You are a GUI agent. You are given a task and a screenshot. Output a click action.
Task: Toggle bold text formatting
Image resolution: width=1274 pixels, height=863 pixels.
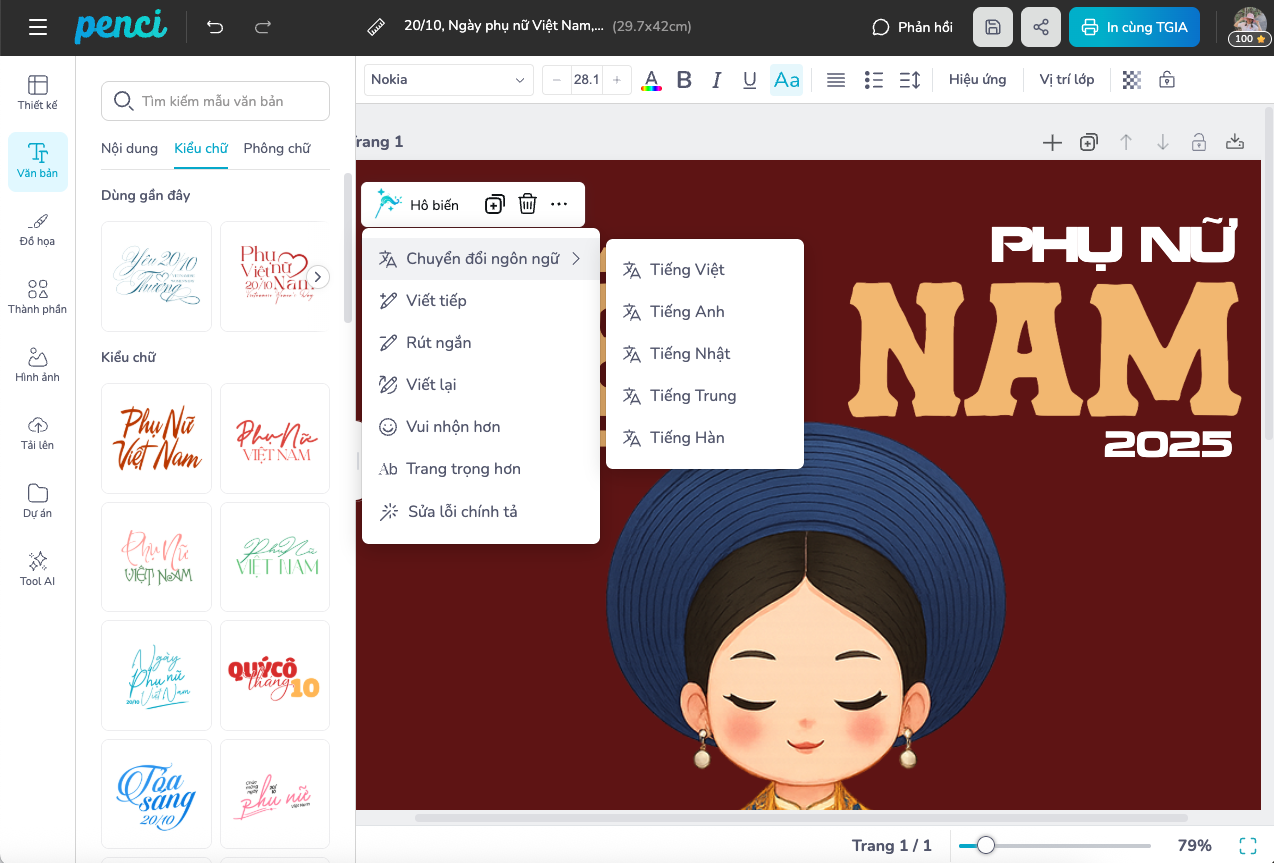[x=684, y=80]
